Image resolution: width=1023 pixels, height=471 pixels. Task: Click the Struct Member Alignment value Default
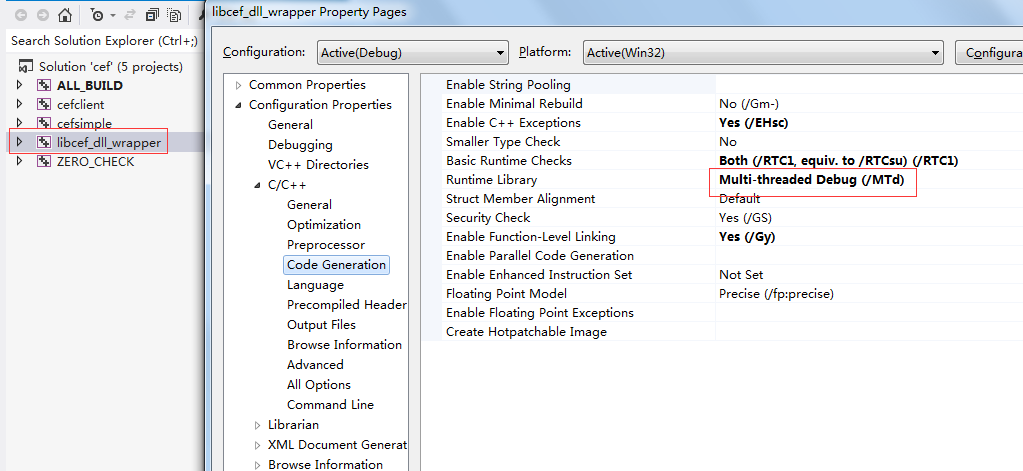(739, 198)
